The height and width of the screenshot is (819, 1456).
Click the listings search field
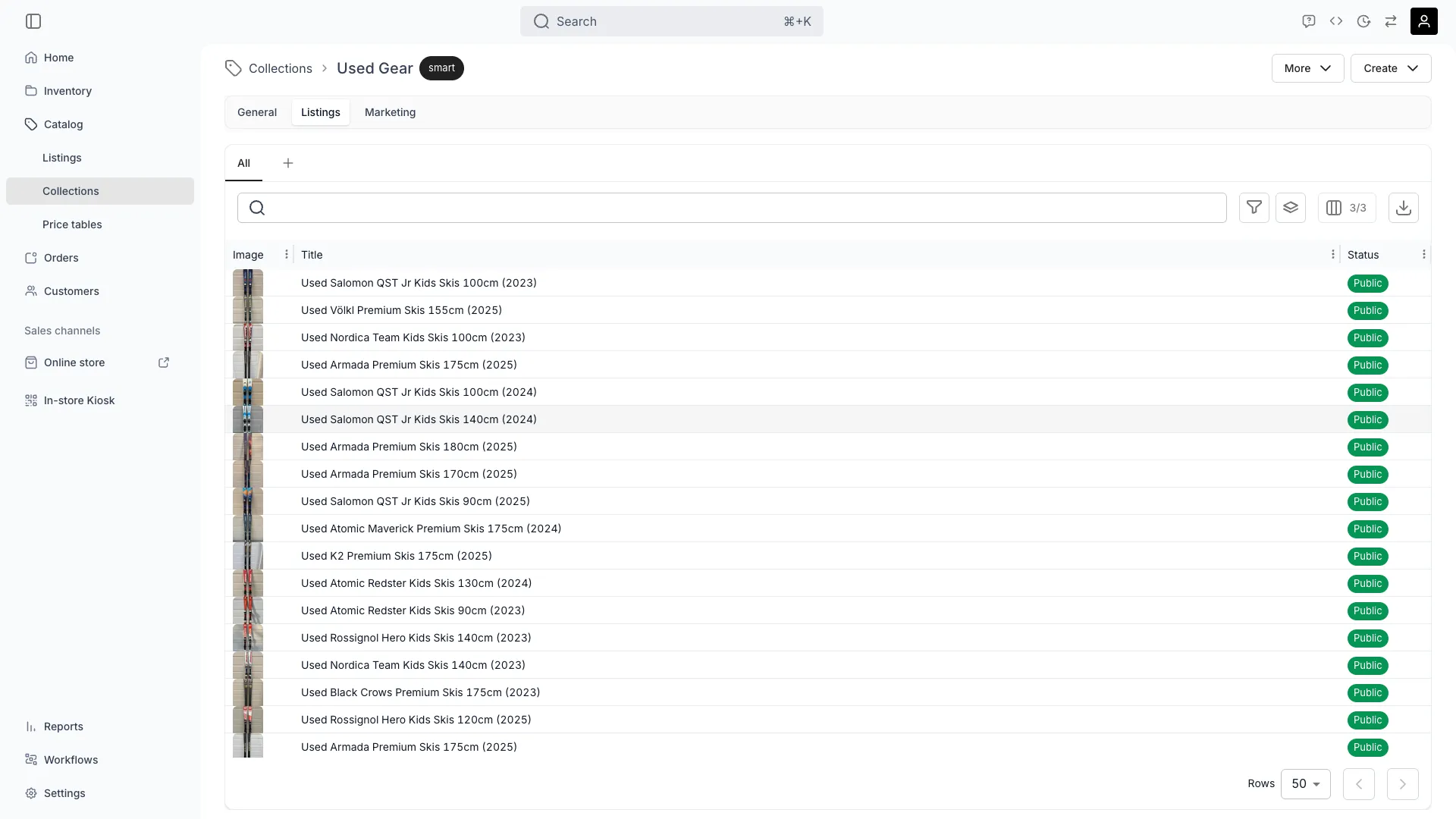pyautogui.click(x=732, y=208)
